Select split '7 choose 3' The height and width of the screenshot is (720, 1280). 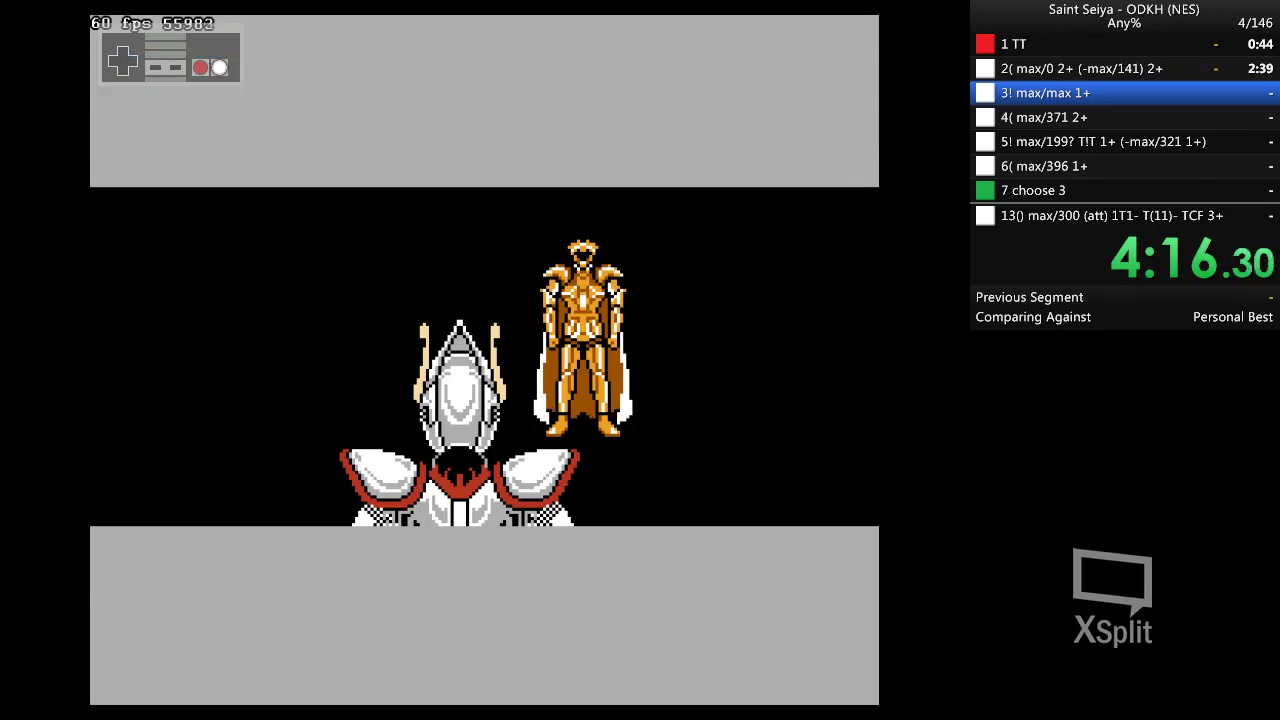[1033, 190]
